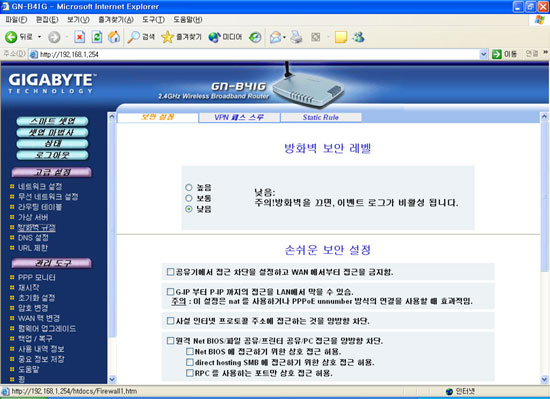Click the 로그아웃 (Logout) button

[x=52, y=155]
